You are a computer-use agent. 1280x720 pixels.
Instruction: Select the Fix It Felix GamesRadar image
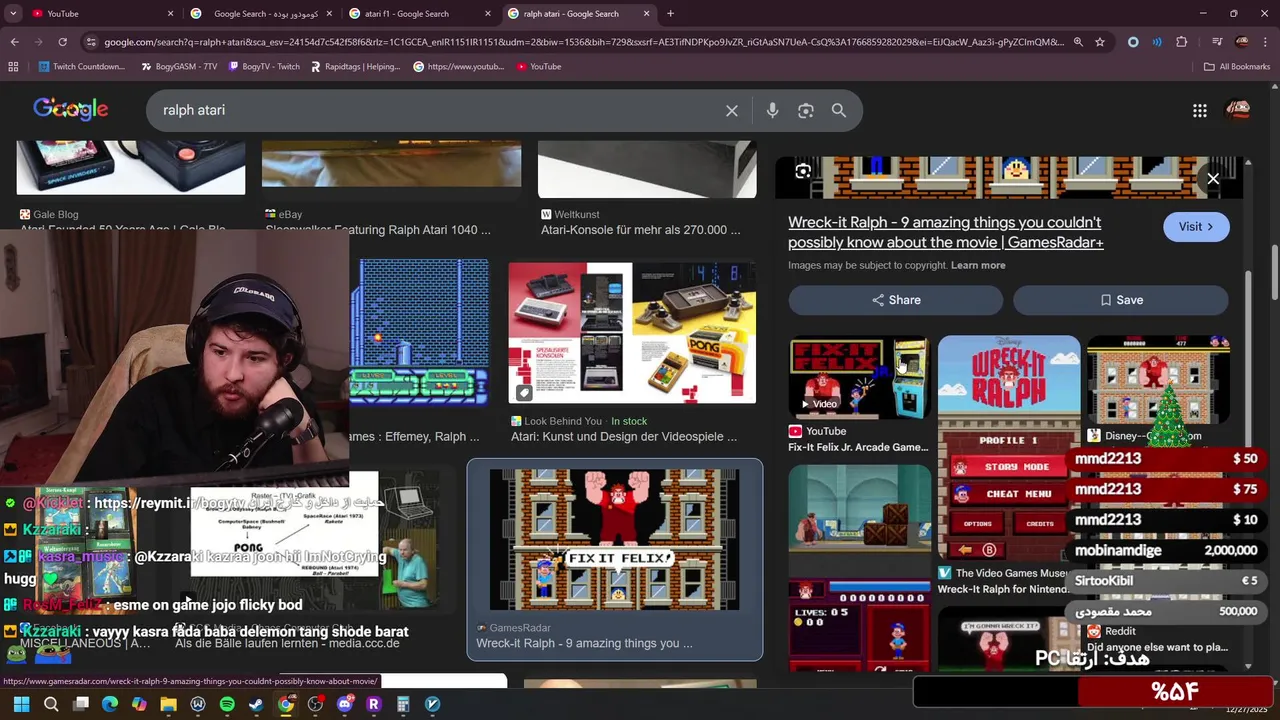[614, 539]
